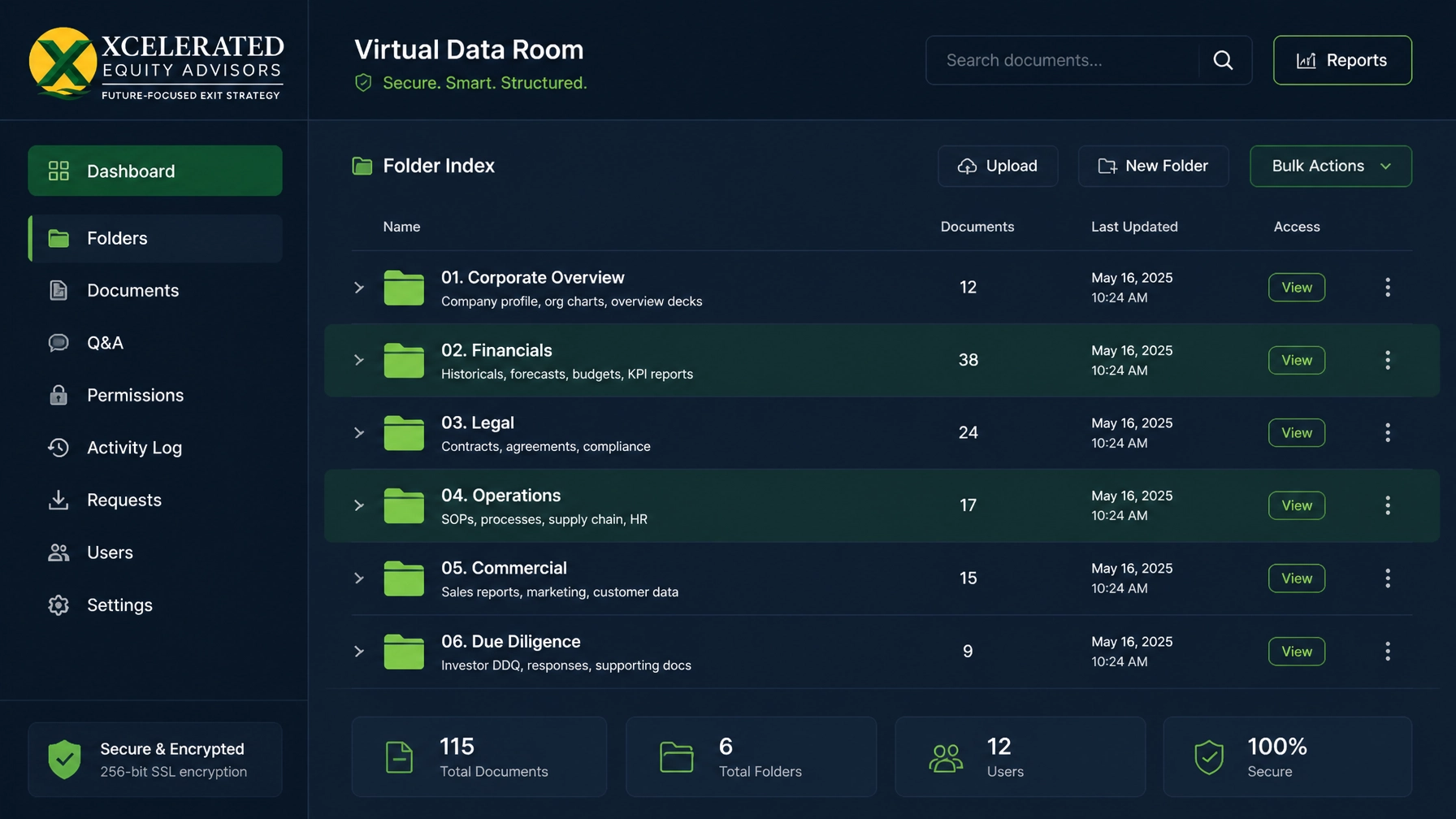Viewport: 1456px width, 819px height.
Task: Click the Xcelerated Equity Advisors logo
Action: click(x=156, y=63)
